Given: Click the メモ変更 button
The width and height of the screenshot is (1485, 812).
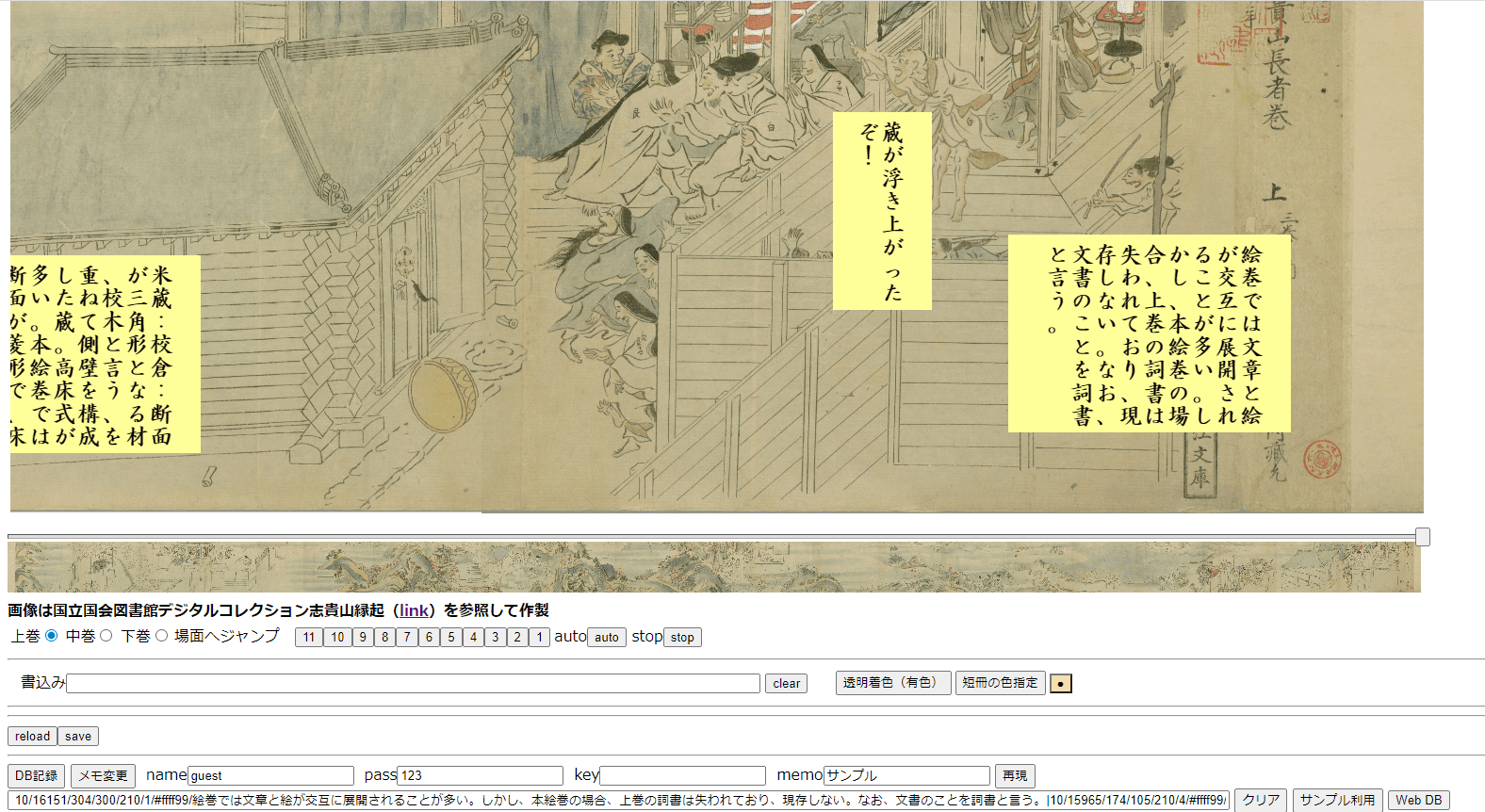Looking at the screenshot, I should click(103, 776).
